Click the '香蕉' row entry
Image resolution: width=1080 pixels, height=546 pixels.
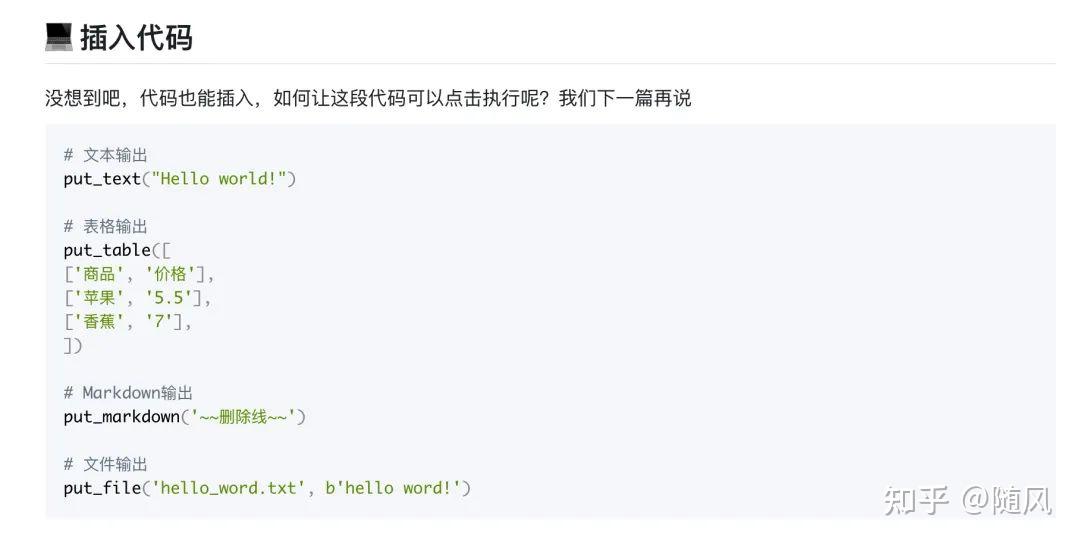[x=98, y=322]
